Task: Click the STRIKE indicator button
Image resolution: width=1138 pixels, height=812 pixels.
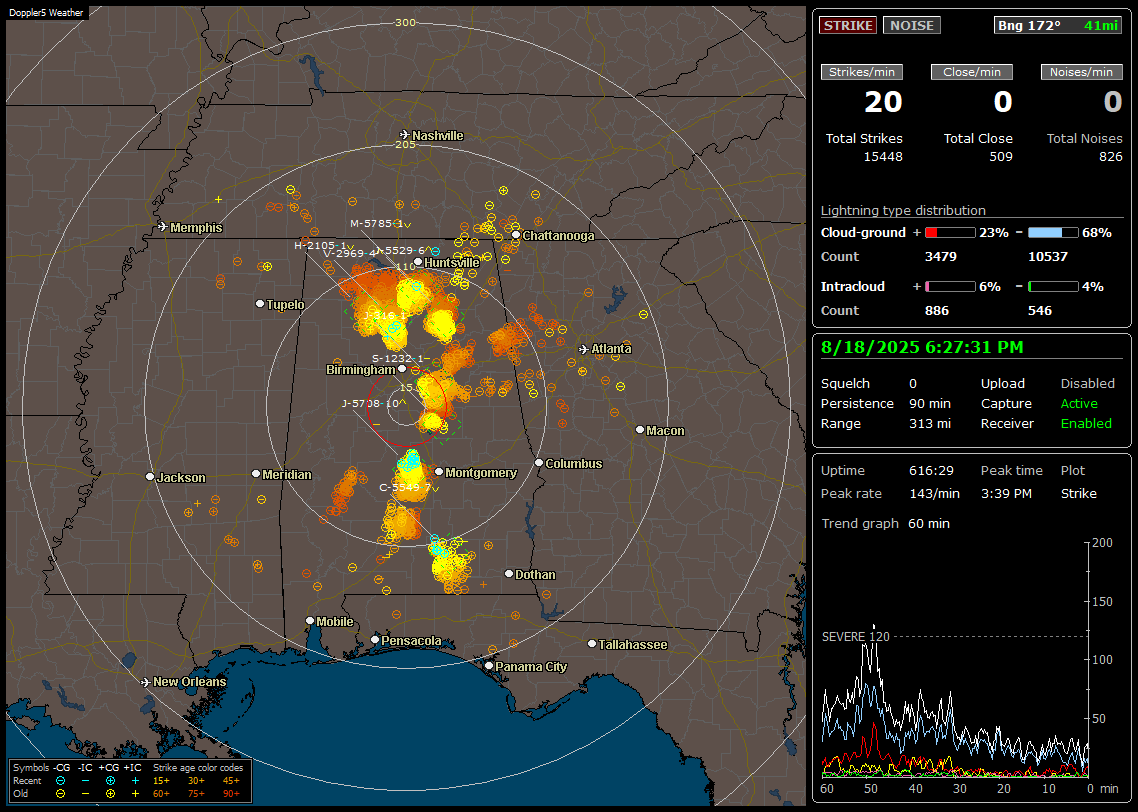Action: 848,25
